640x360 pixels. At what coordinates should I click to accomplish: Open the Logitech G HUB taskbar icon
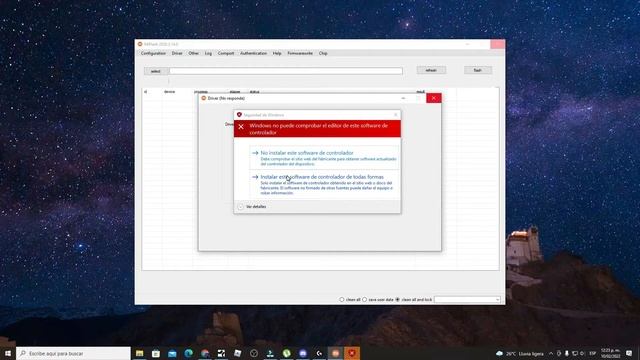coord(319,353)
